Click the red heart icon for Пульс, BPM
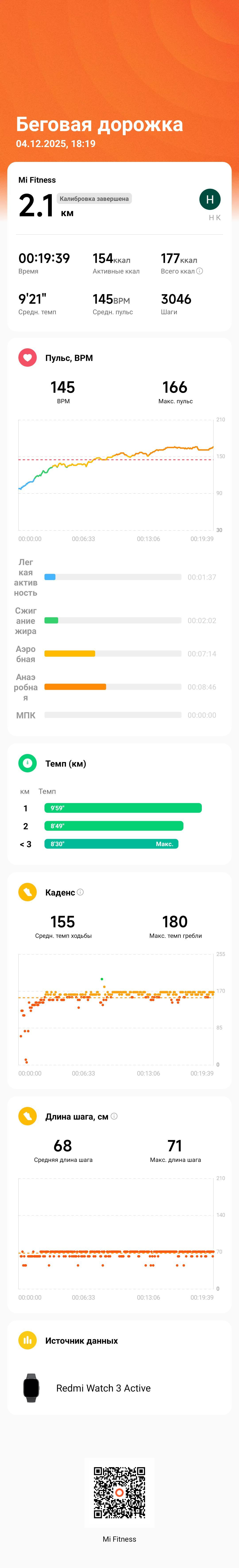 click(x=27, y=357)
